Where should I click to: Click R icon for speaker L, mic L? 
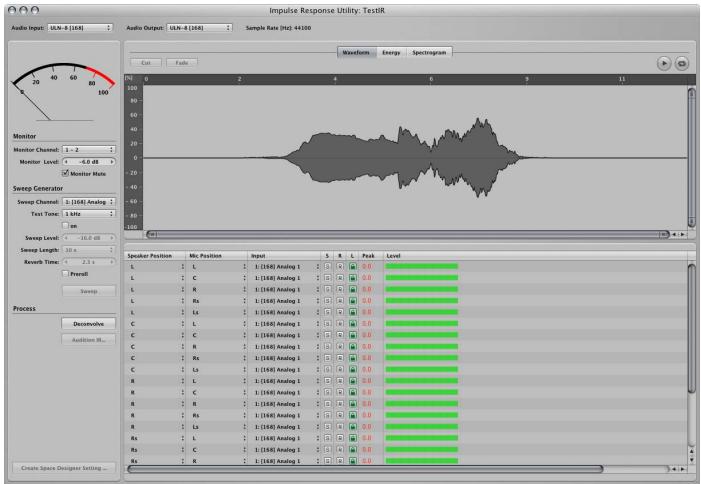340,266
